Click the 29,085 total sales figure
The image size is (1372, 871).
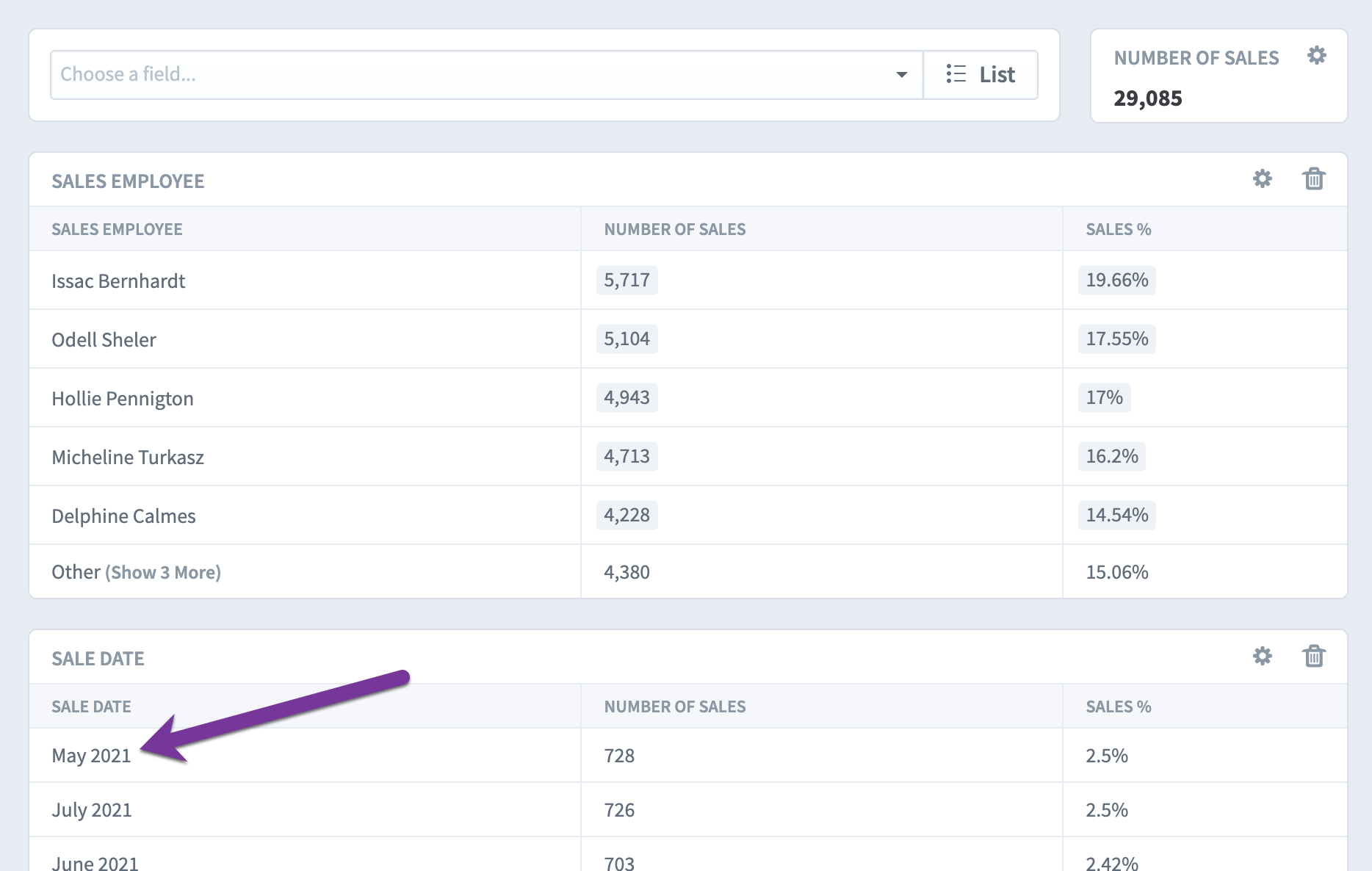click(1148, 98)
